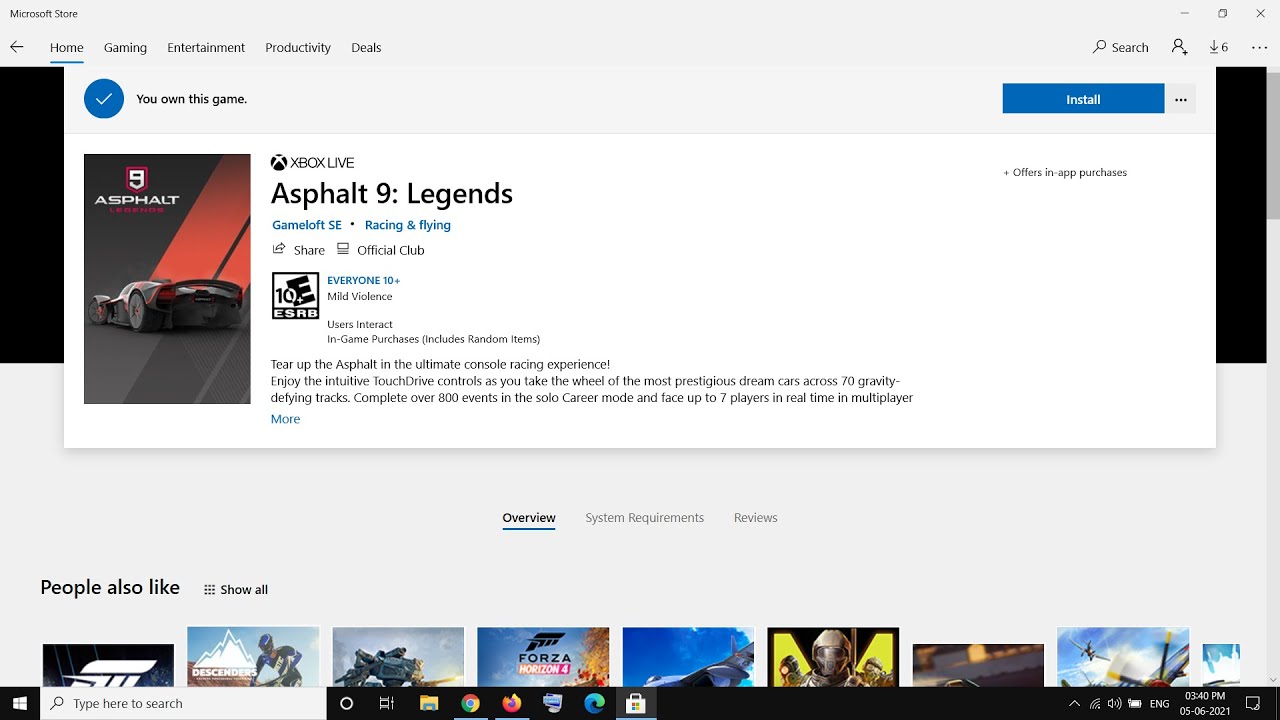Show all People also like items
This screenshot has width=1280, height=720.
tap(236, 590)
